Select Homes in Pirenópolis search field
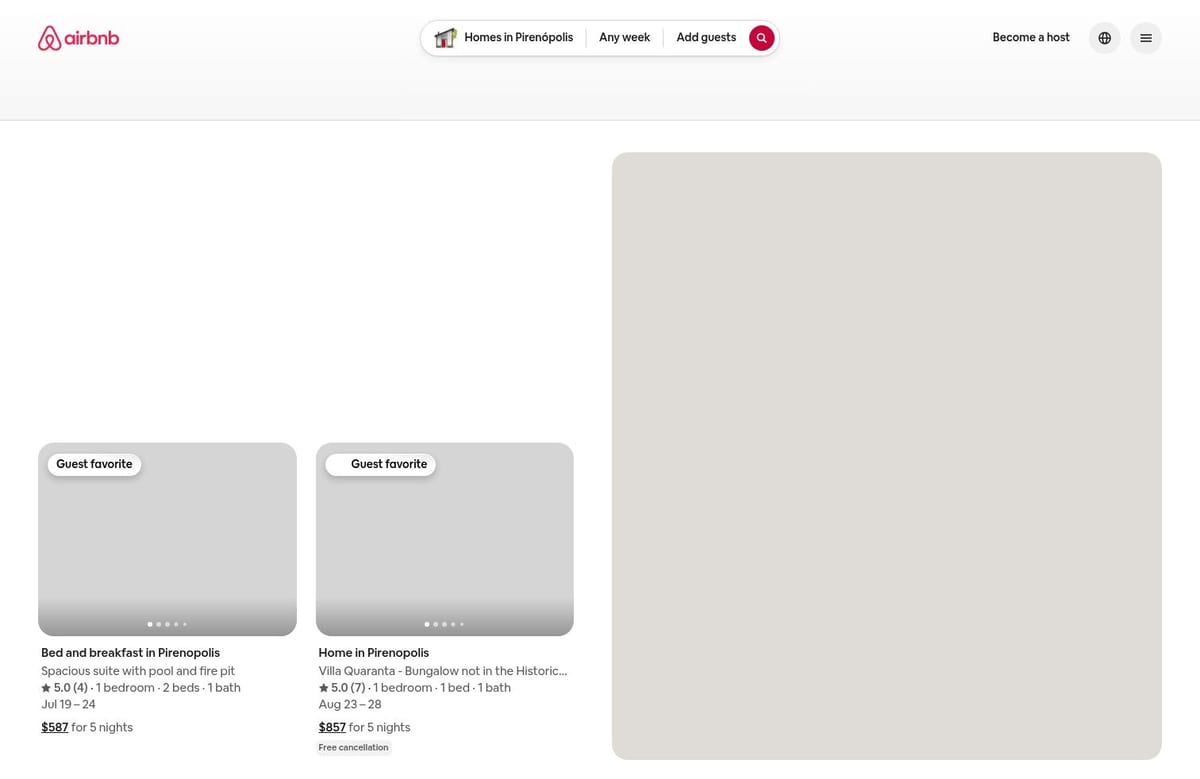The height and width of the screenshot is (779, 1200). click(x=504, y=38)
